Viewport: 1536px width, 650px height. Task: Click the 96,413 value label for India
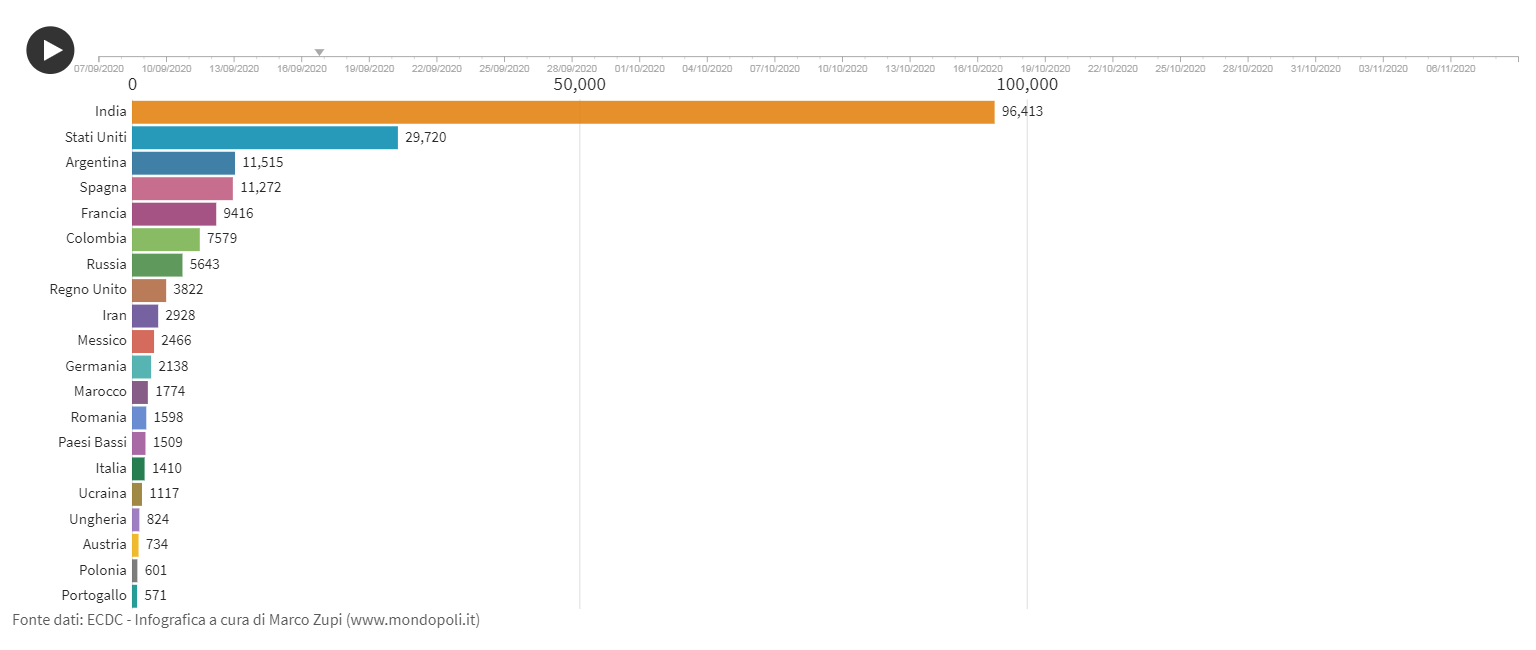point(1022,112)
